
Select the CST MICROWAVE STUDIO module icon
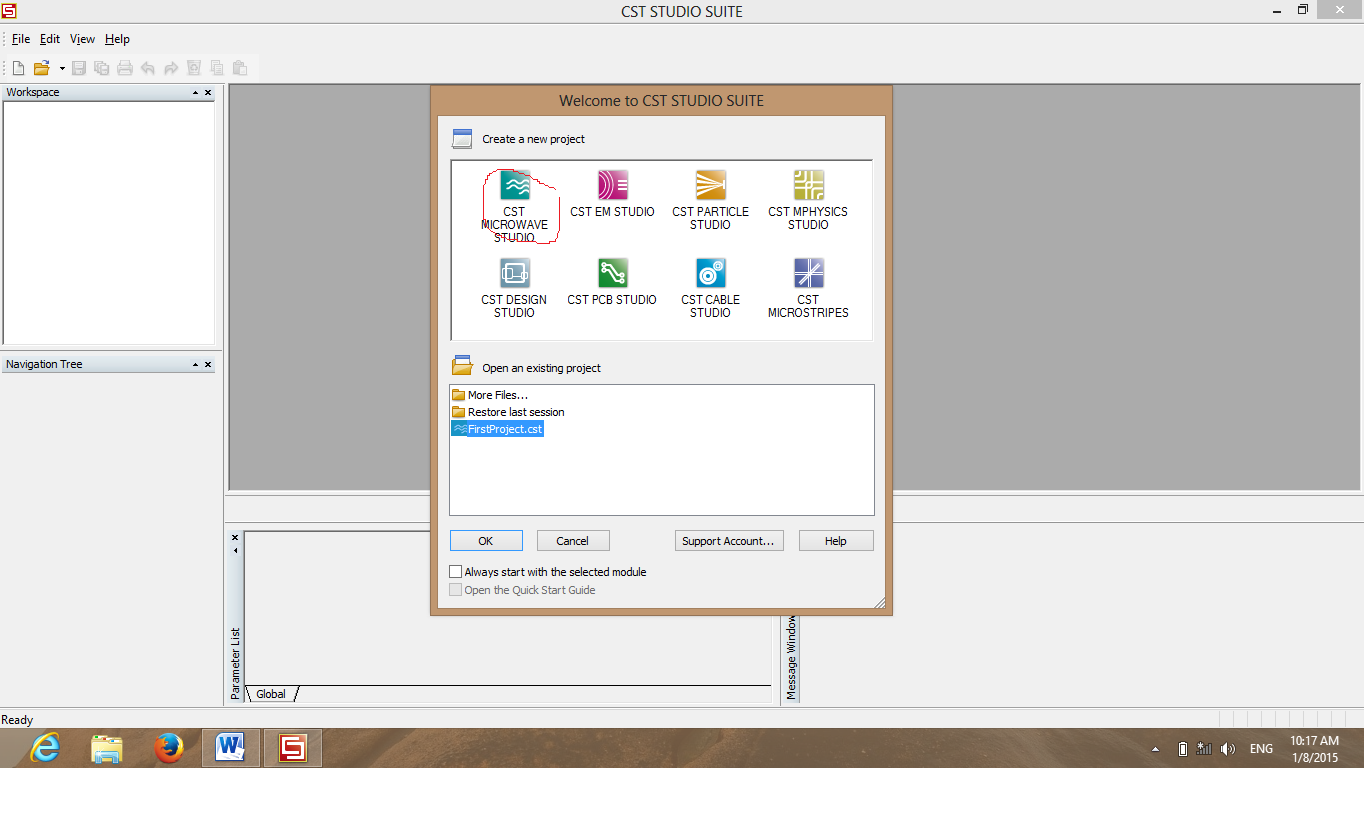tap(514, 185)
